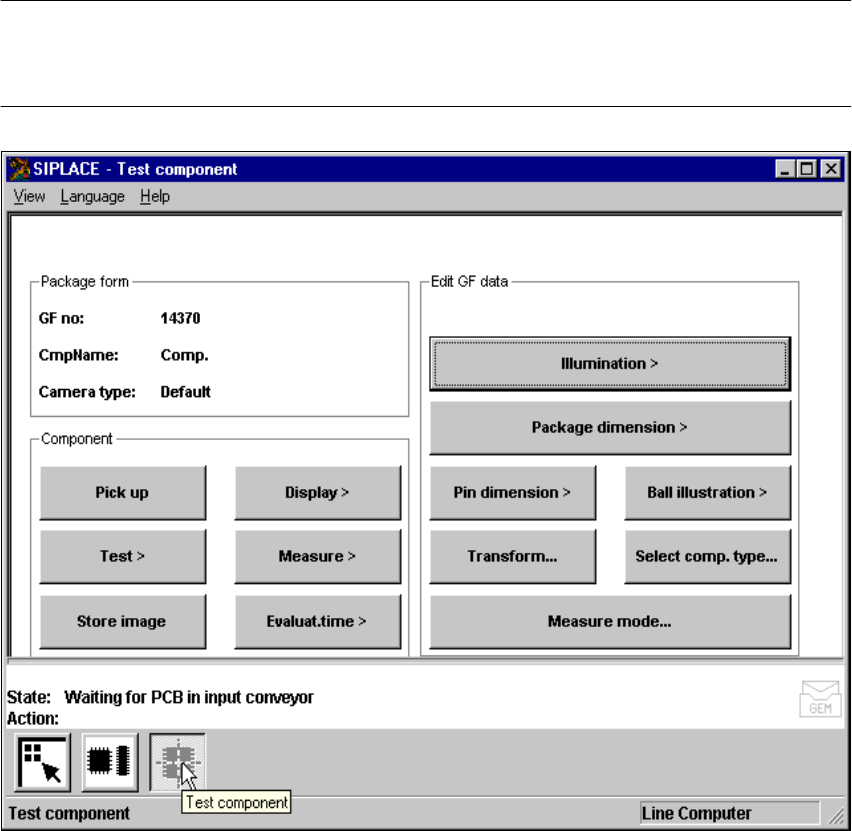The width and height of the screenshot is (852, 831).
Task: Open the View menu
Action: click(29, 196)
